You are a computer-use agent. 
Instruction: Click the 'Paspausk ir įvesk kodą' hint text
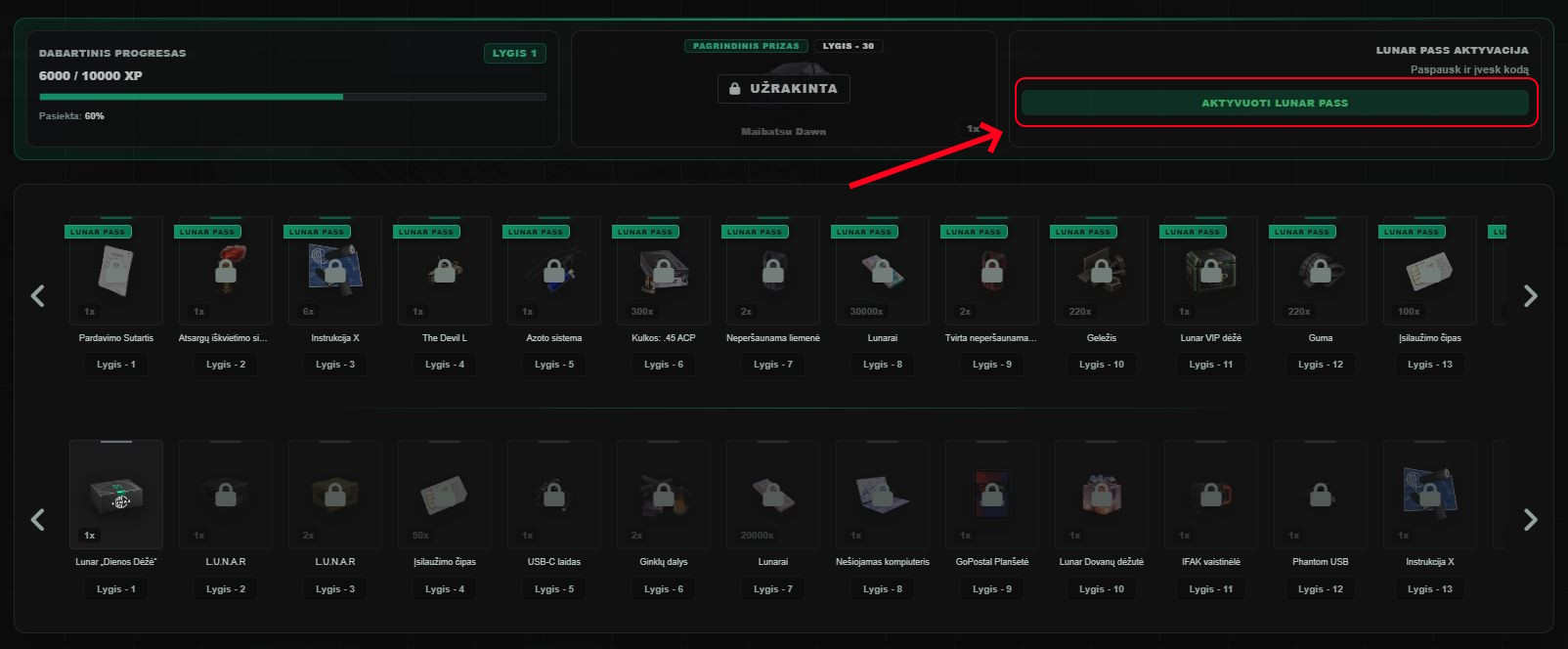tap(1469, 69)
